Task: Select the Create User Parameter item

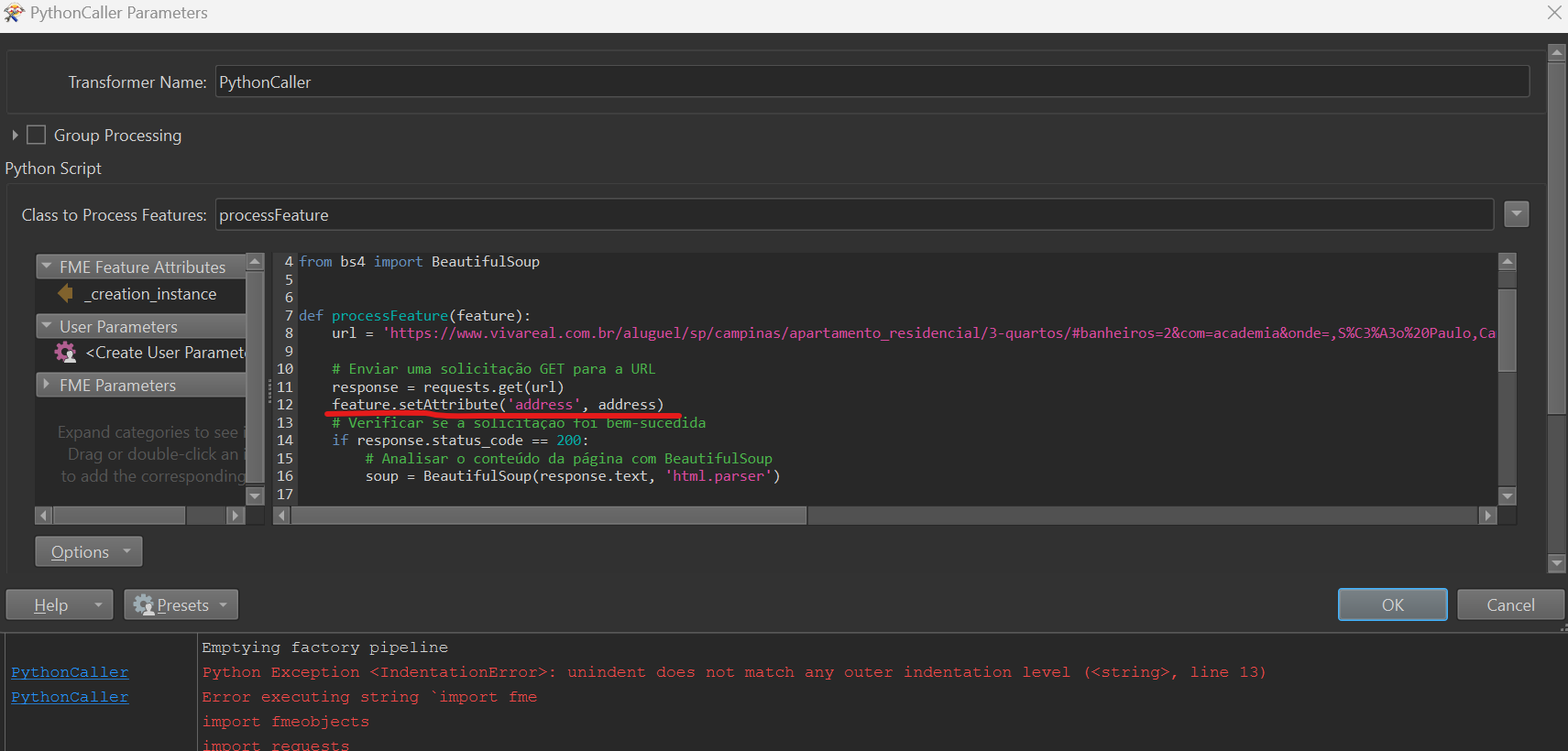Action: coord(165,353)
